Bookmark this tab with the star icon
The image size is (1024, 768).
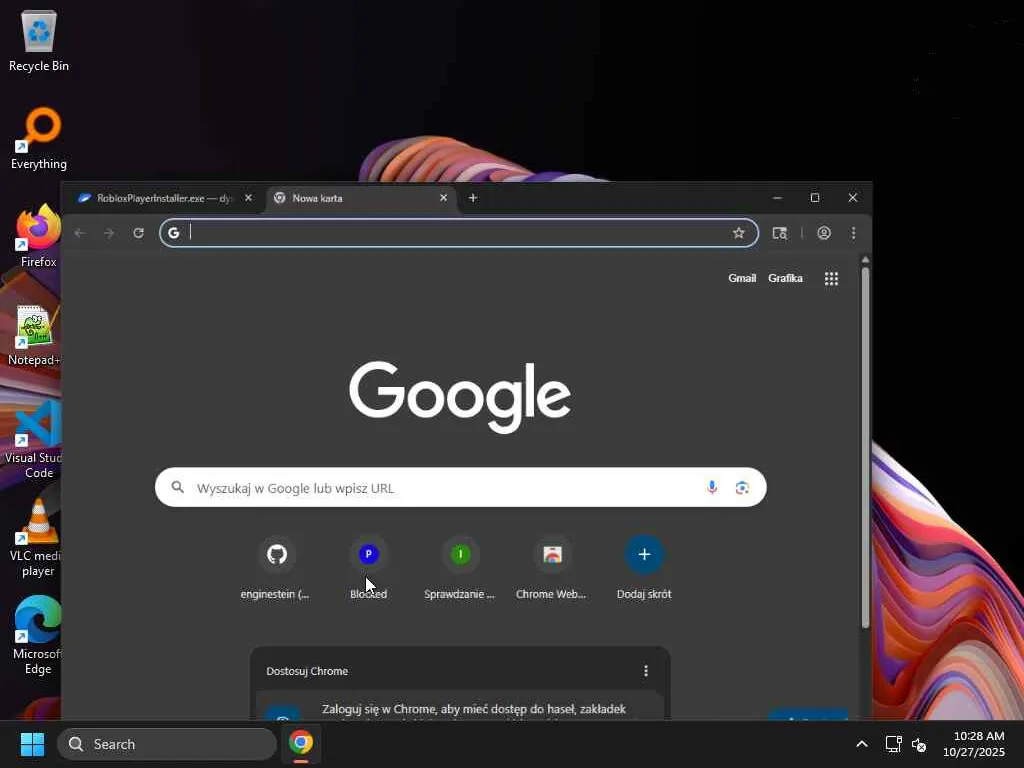click(x=739, y=233)
